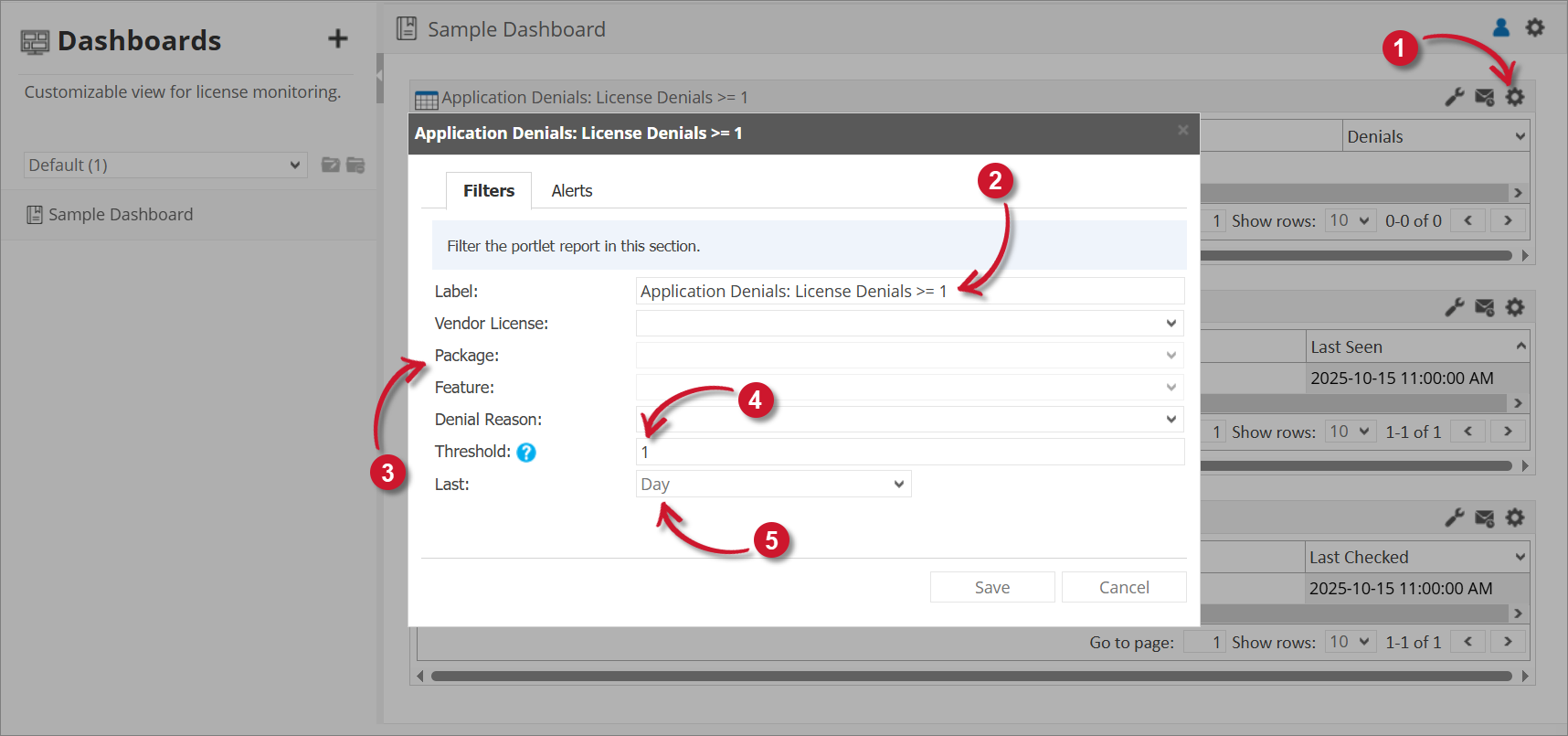Open Last period dropdown showing Day
1568x736 pixels.
pyautogui.click(x=773, y=484)
